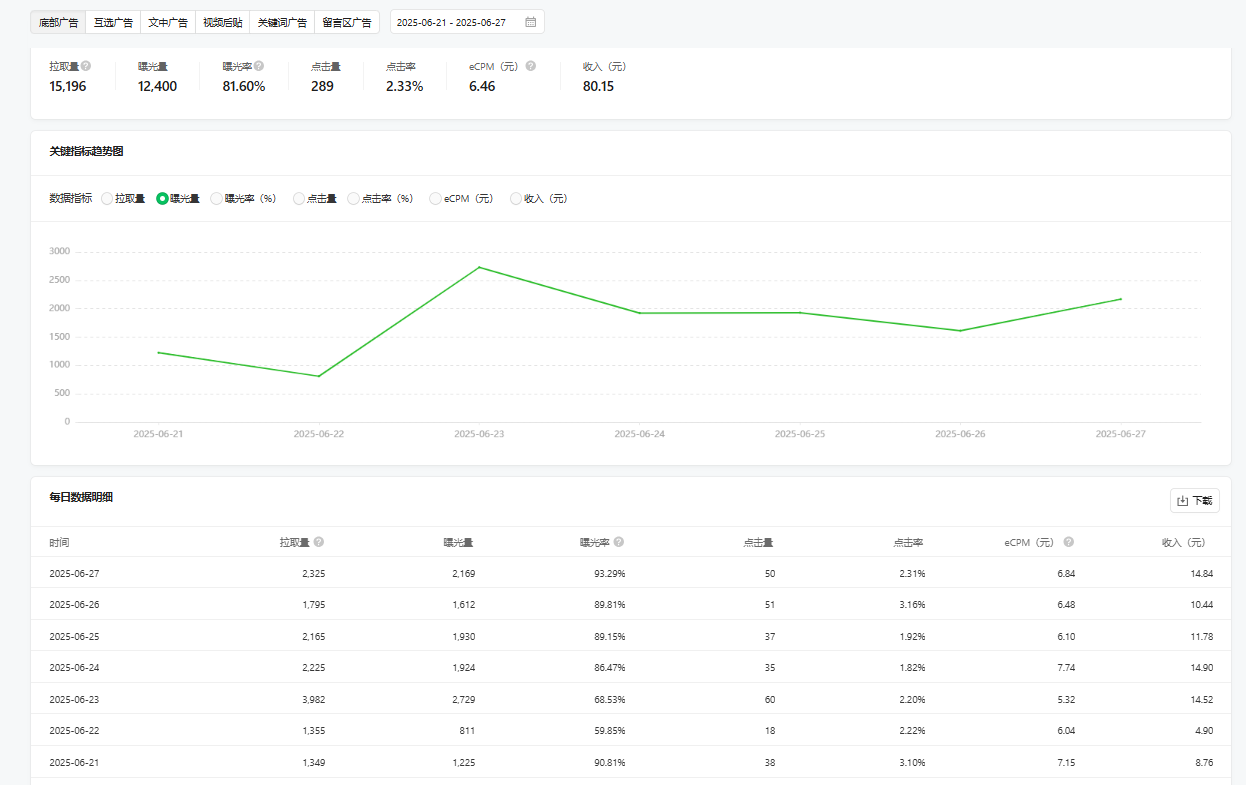This screenshot has height=785, width=1246.
Task: Open the calendar icon in date range field
Action: tap(530, 22)
